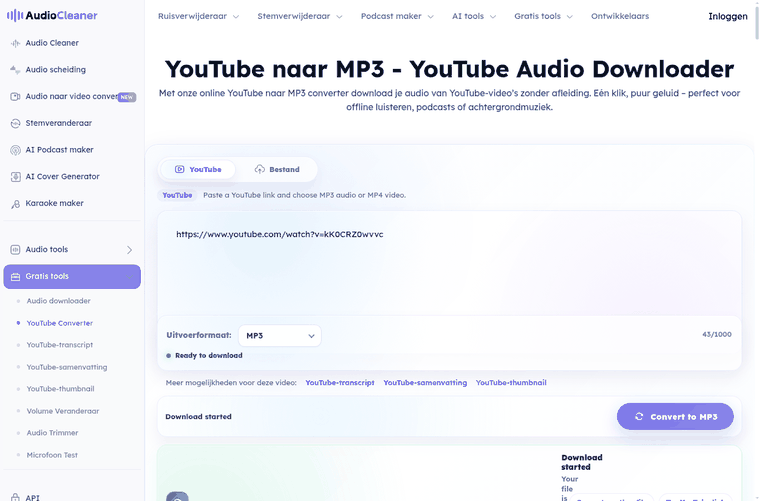
Task: Switch to the Bestand tab
Action: tap(277, 170)
